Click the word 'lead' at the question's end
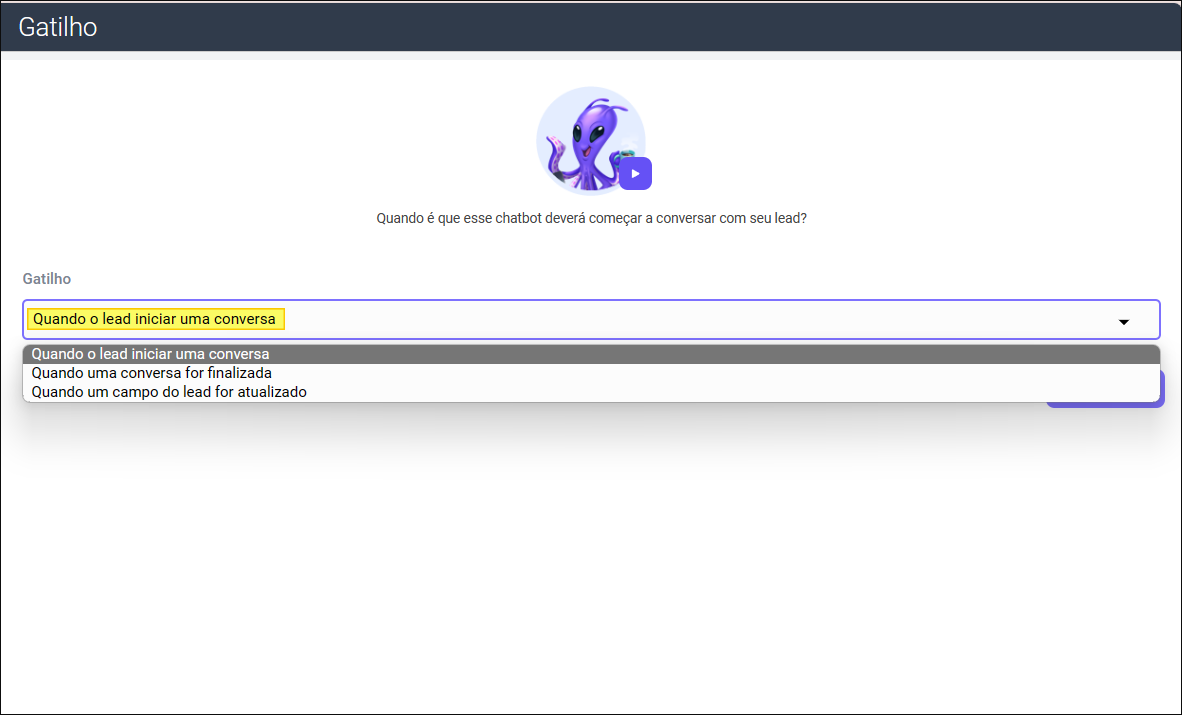The image size is (1182, 715). click(789, 218)
